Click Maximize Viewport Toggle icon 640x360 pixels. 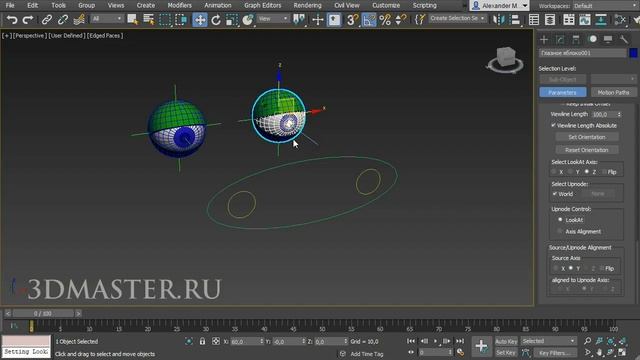tap(622, 352)
